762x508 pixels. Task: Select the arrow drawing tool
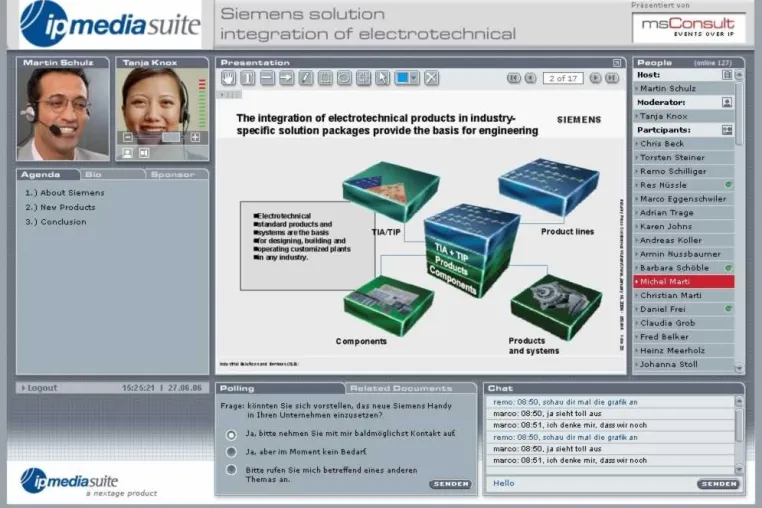click(x=287, y=78)
